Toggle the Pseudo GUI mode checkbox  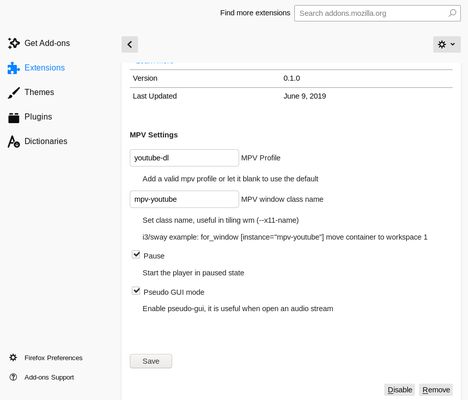[x=136, y=291]
